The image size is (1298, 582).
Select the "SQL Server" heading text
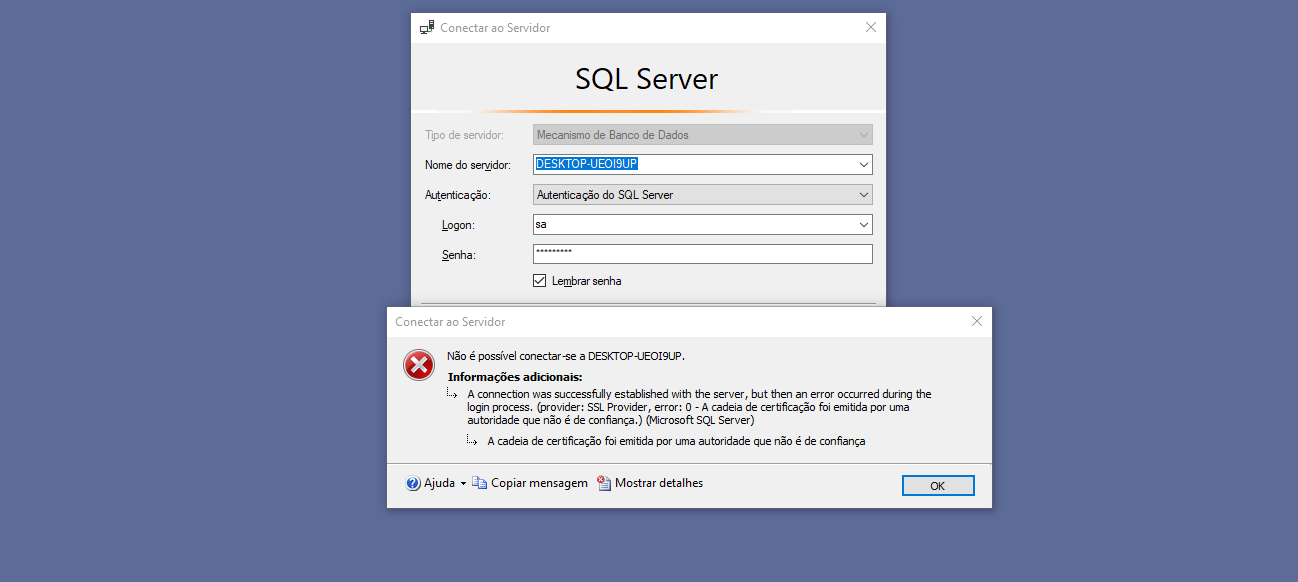[647, 79]
